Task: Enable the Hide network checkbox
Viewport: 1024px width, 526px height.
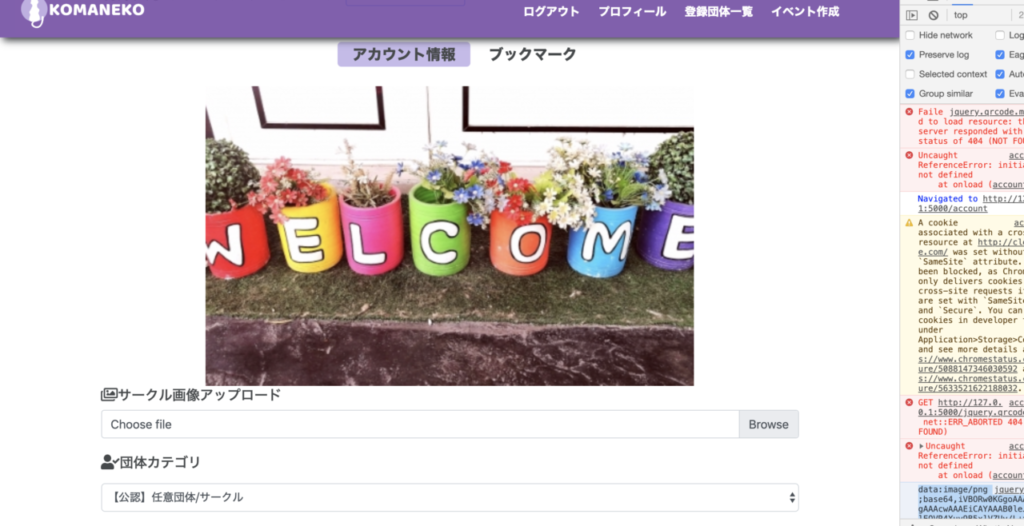Action: 910,35
